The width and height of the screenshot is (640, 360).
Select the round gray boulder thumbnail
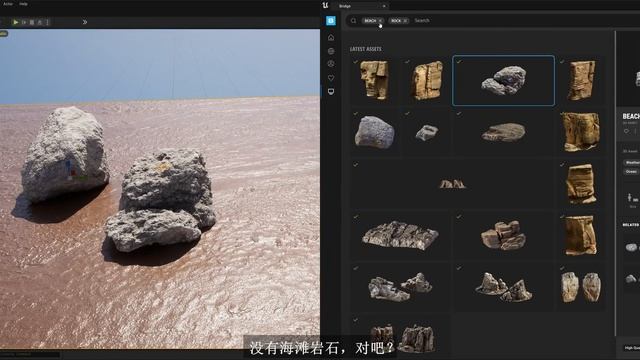[375, 131]
